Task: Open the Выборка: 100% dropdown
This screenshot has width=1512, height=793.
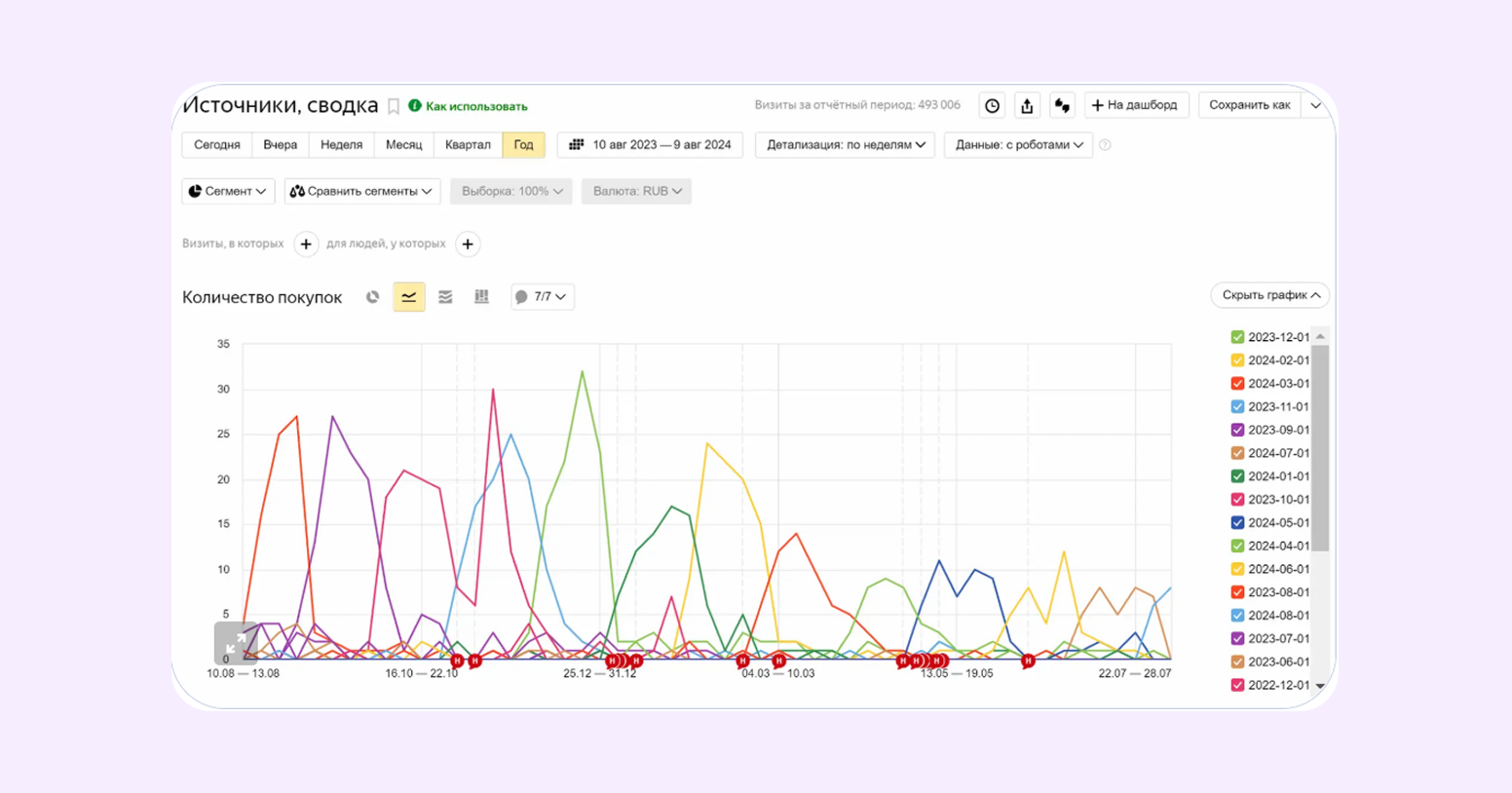Action: click(511, 191)
